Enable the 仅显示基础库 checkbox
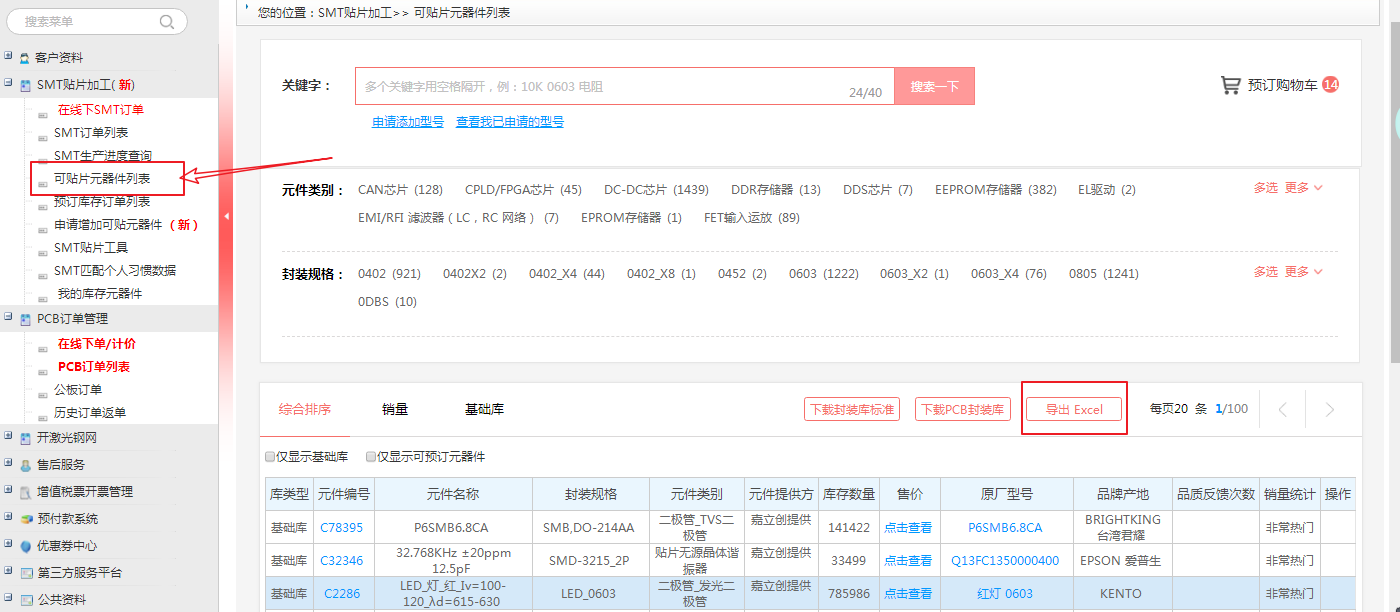 269,456
